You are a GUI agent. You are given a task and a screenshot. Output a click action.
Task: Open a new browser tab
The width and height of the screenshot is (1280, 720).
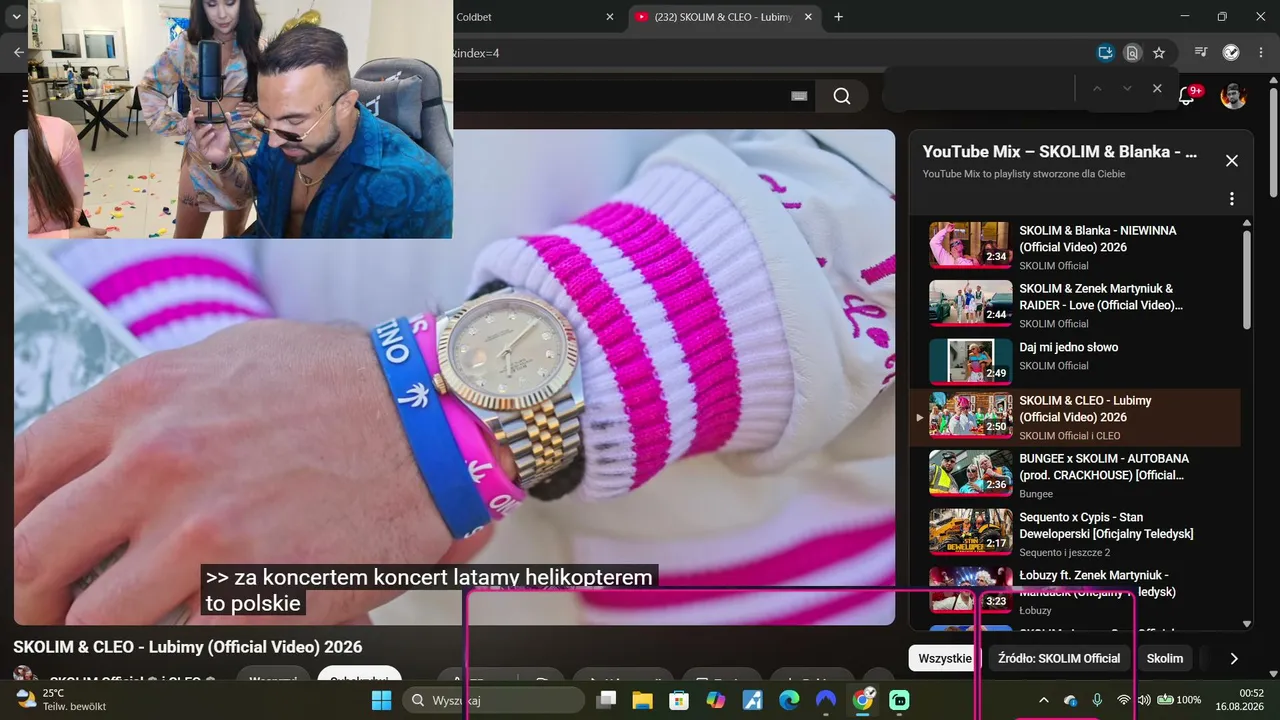coord(838,17)
